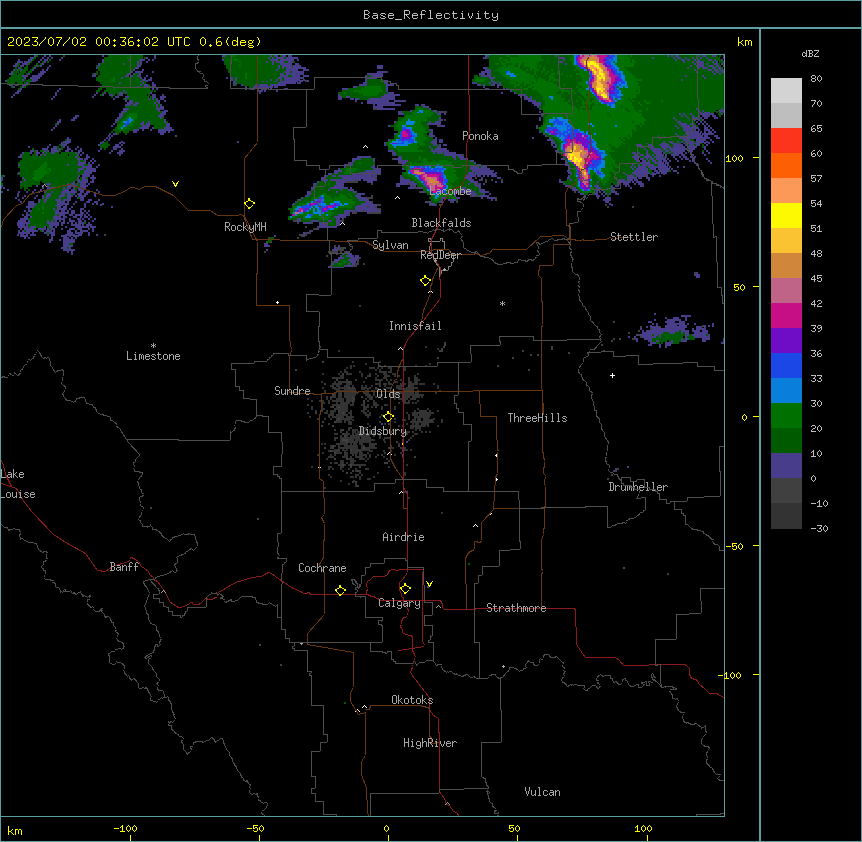The height and width of the screenshot is (842, 862).
Task: Click the dark green 10-20 dBZ legend swatch
Action: pyautogui.click(x=786, y=440)
